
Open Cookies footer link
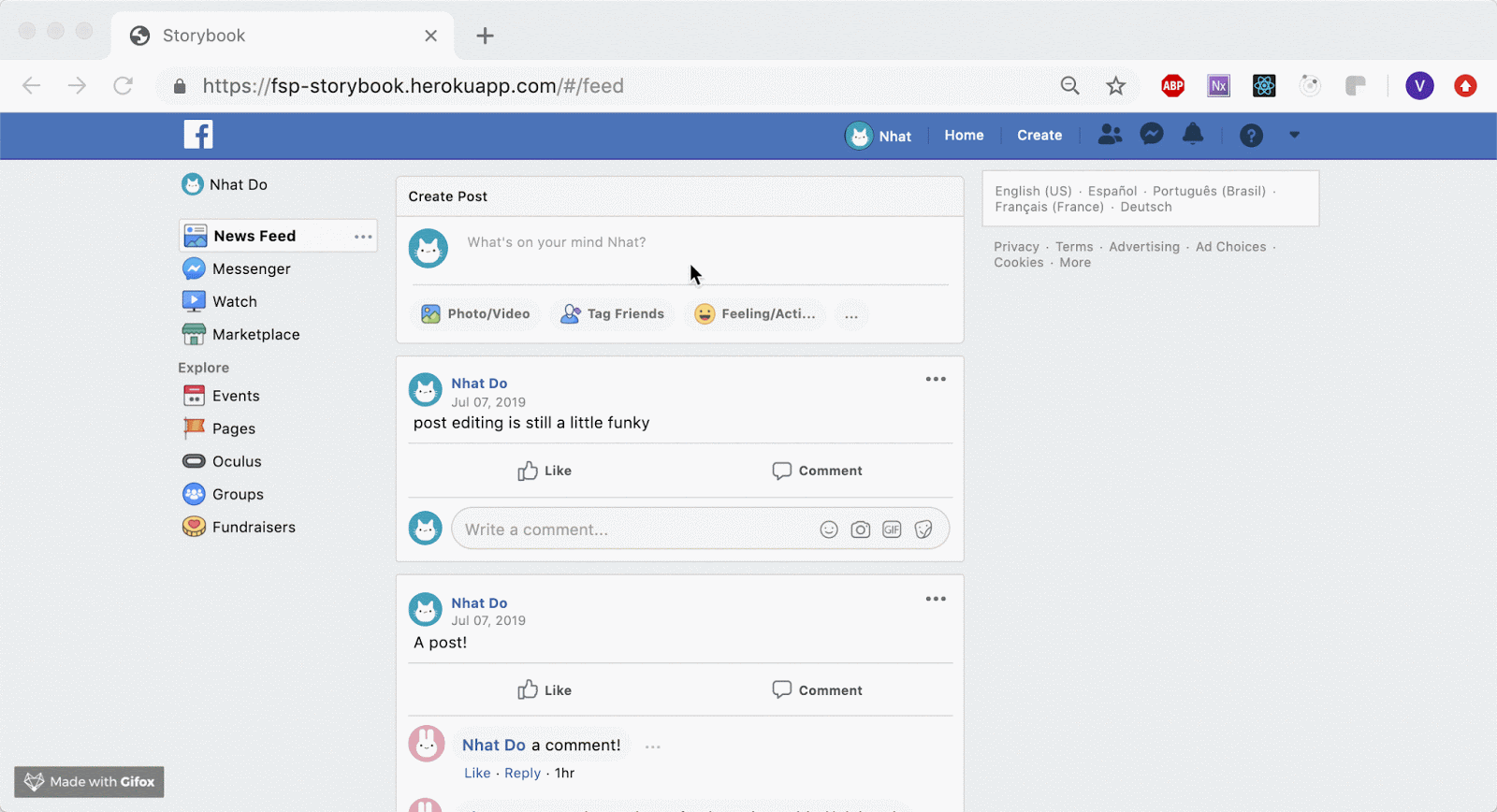coord(1019,263)
